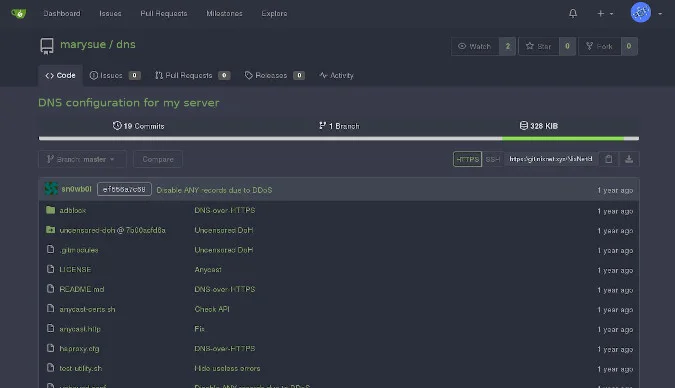This screenshot has width=675, height=388.
Task: Copy the repository clone URL
Action: point(608,159)
